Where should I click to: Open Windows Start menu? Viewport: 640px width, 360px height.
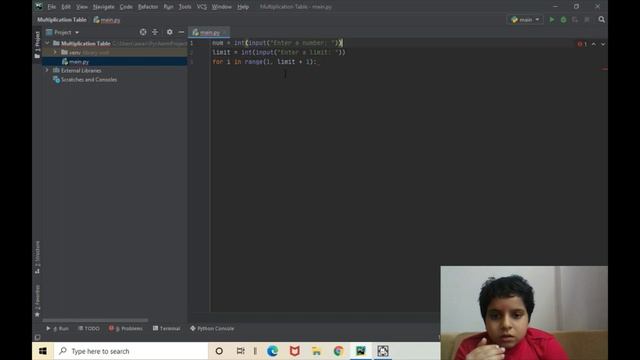pos(43,351)
